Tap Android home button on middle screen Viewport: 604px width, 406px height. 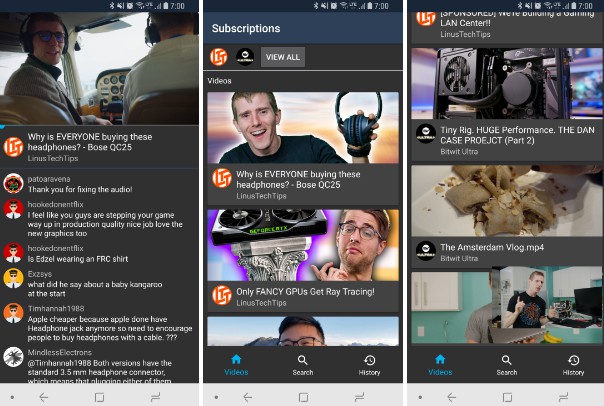(x=303, y=397)
